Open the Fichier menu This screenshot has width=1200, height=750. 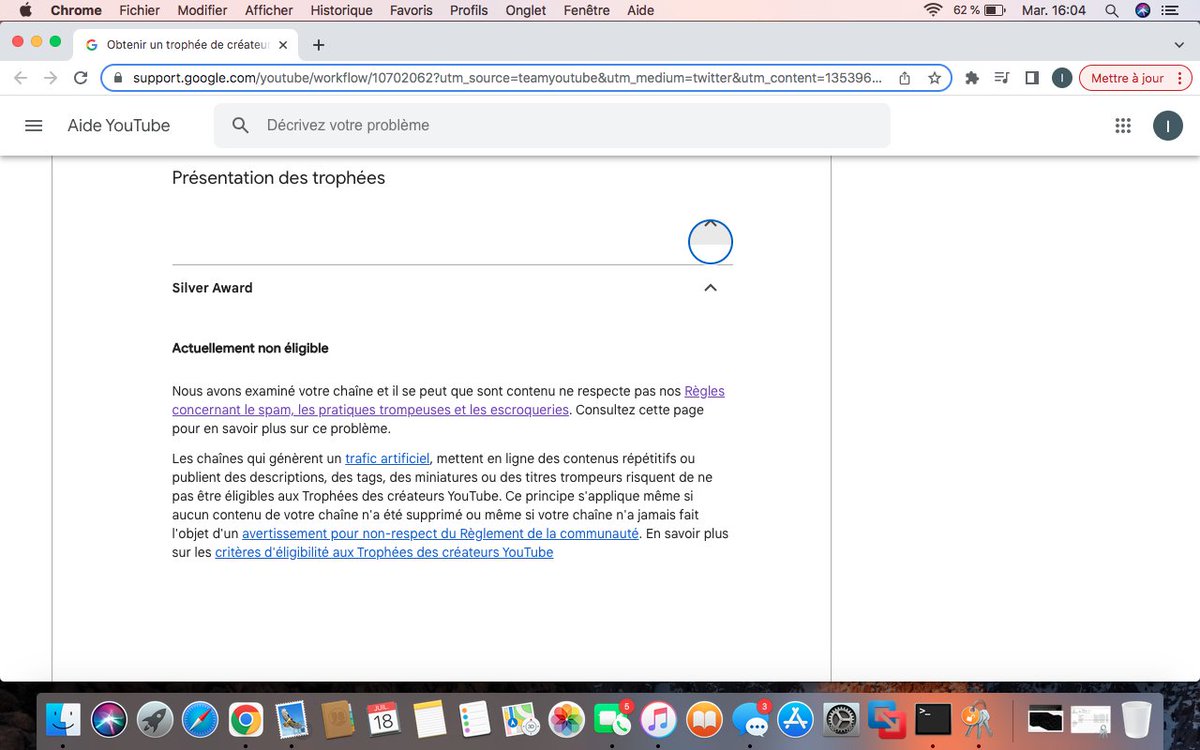point(139,10)
